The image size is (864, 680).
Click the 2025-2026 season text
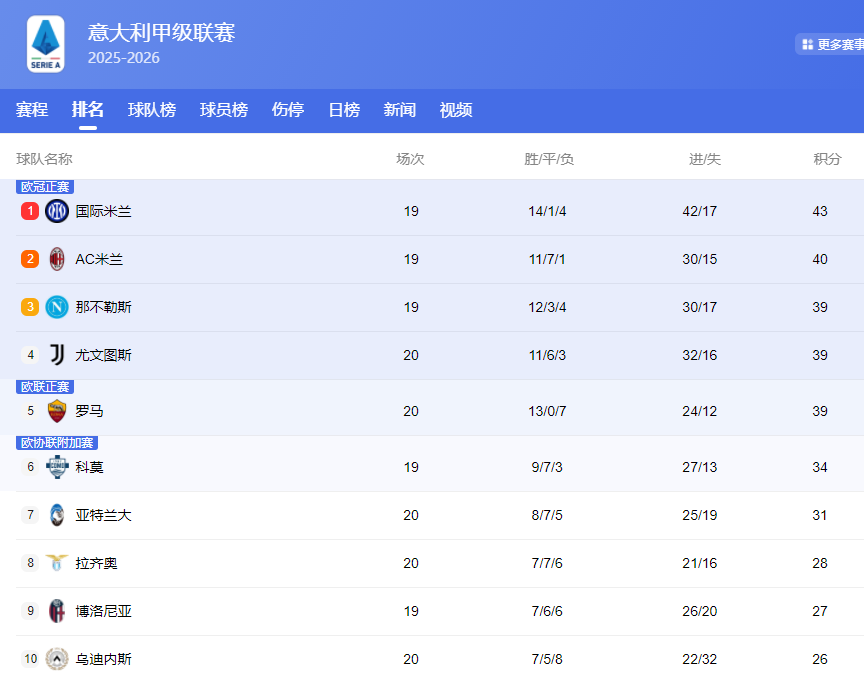tap(123, 58)
